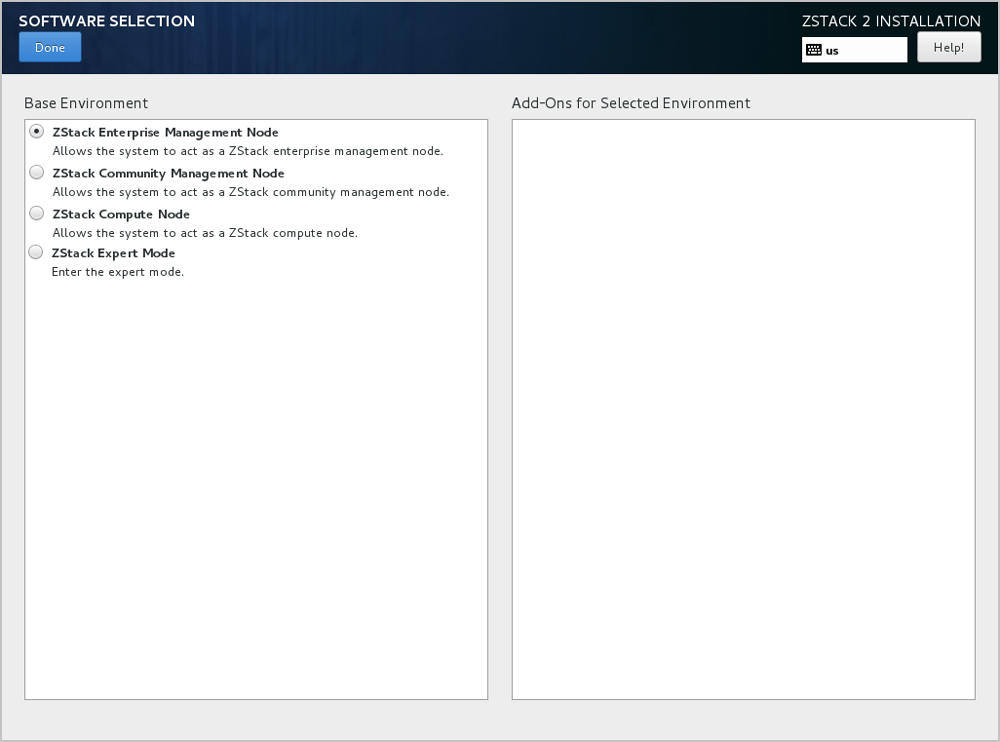The height and width of the screenshot is (742, 1000).
Task: Click the community management node description line
Action: click(250, 192)
